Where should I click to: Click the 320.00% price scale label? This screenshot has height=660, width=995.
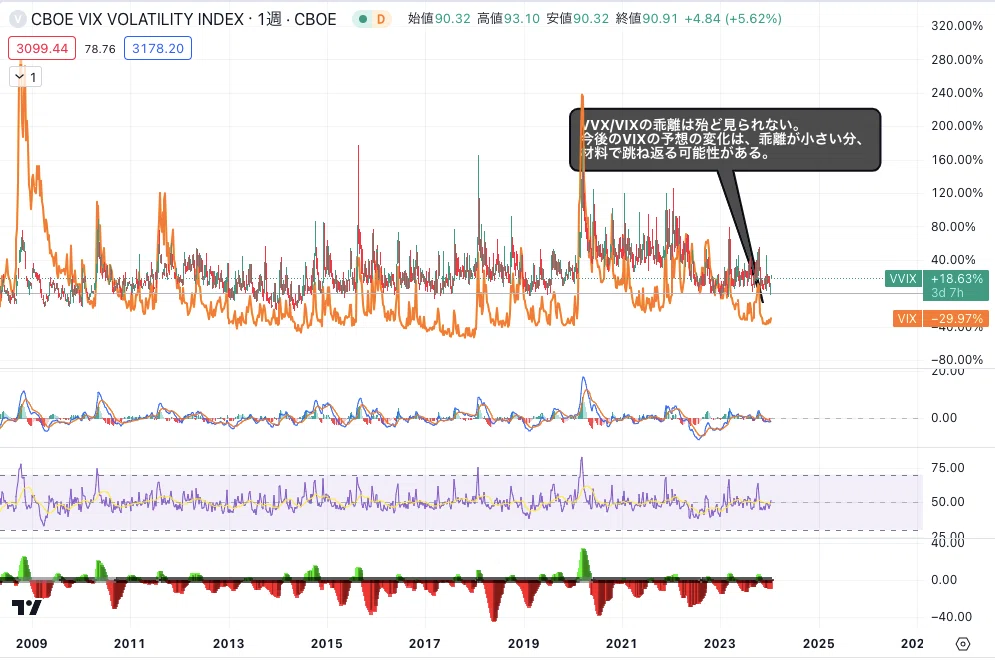(x=957, y=26)
